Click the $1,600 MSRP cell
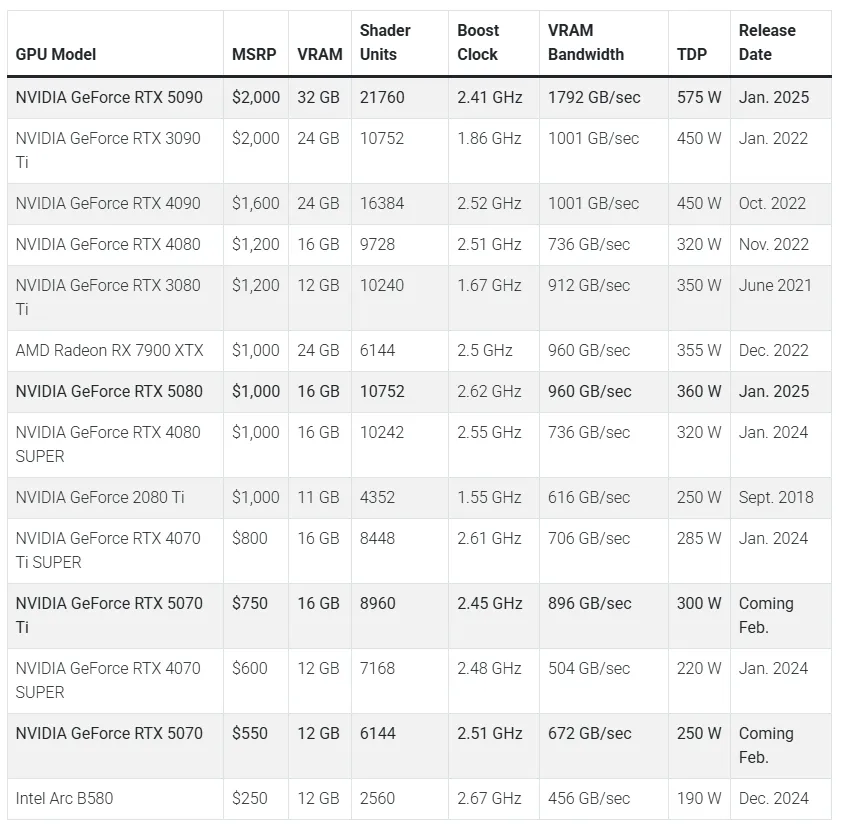This screenshot has width=842, height=833. pos(255,204)
